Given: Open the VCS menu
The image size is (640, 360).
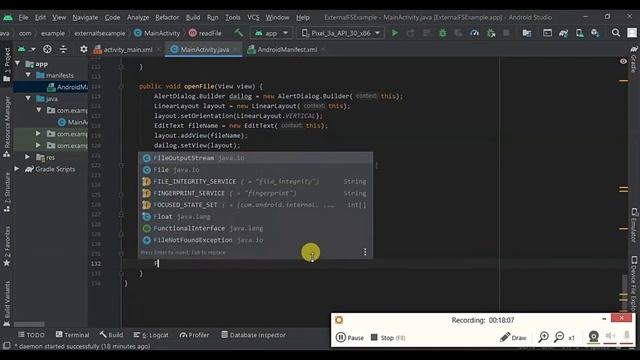Looking at the screenshot, I should 253,18.
